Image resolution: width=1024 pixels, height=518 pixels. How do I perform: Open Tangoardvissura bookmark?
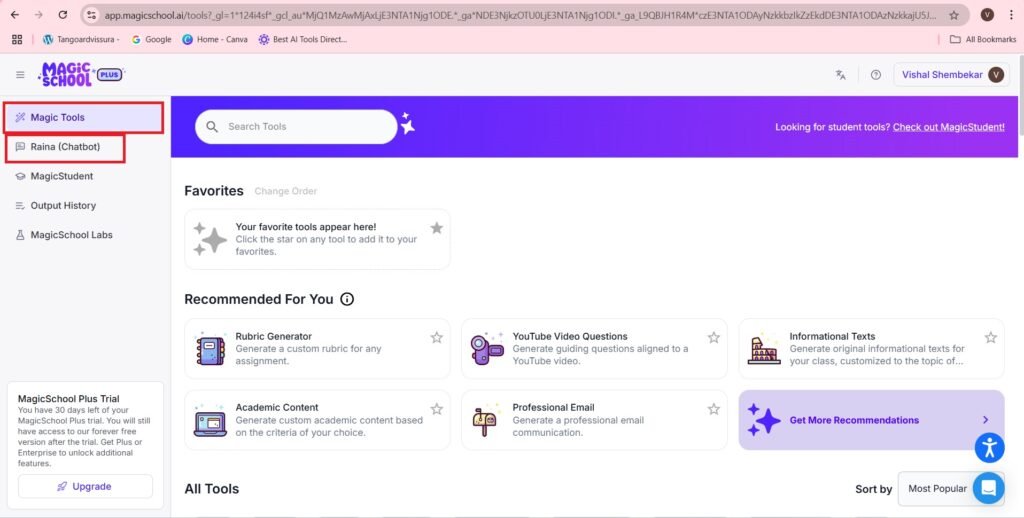point(82,39)
